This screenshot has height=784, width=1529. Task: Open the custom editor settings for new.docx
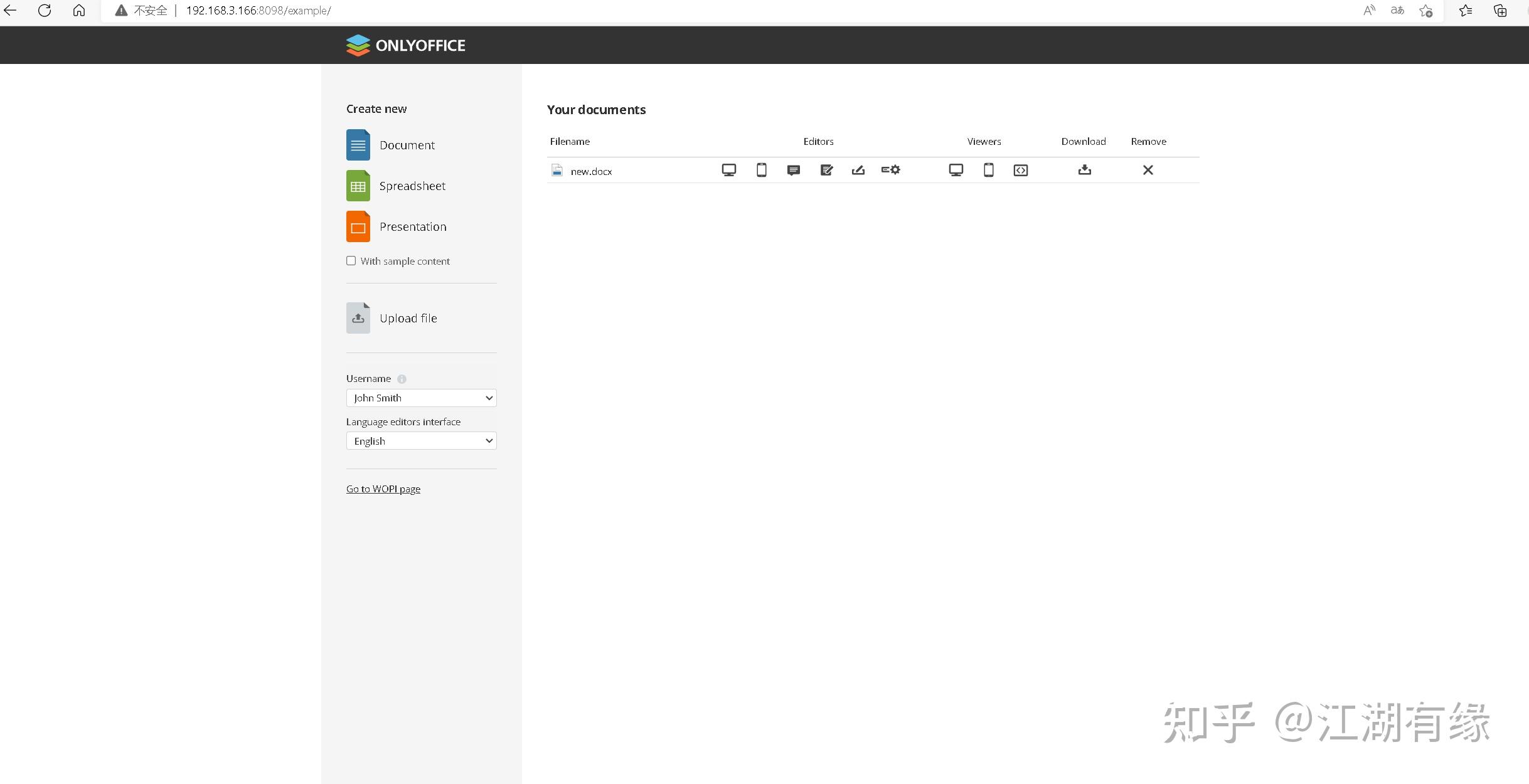tap(890, 170)
